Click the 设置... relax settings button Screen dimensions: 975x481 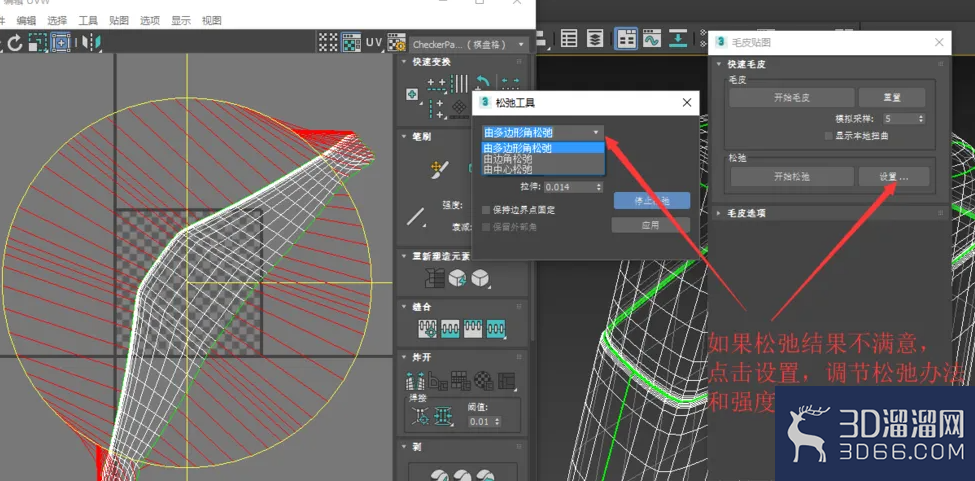894,176
